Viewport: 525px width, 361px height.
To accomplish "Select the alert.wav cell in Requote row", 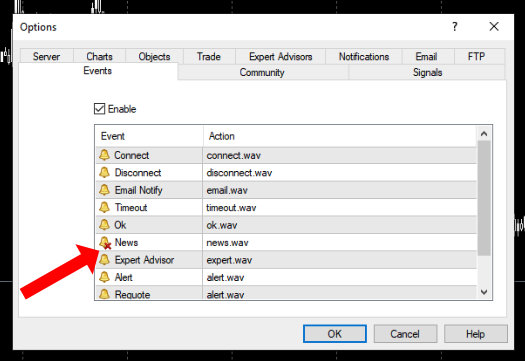I will coord(340,294).
